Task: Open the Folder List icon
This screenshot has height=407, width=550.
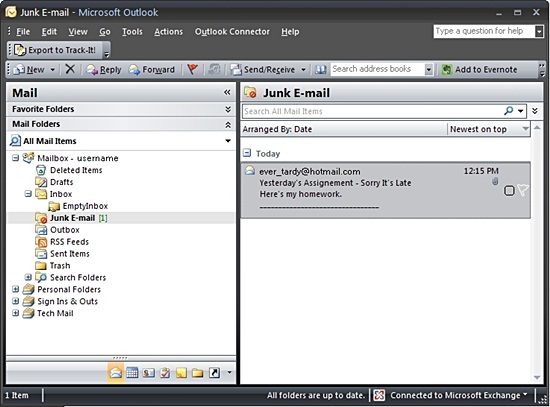Action: 197,373
